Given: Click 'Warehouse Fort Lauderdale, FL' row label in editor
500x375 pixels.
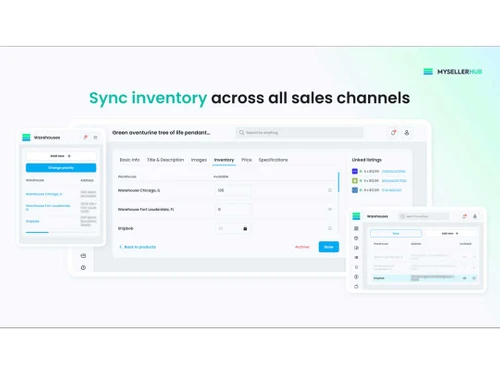Looking at the screenshot, I should coord(146,209).
